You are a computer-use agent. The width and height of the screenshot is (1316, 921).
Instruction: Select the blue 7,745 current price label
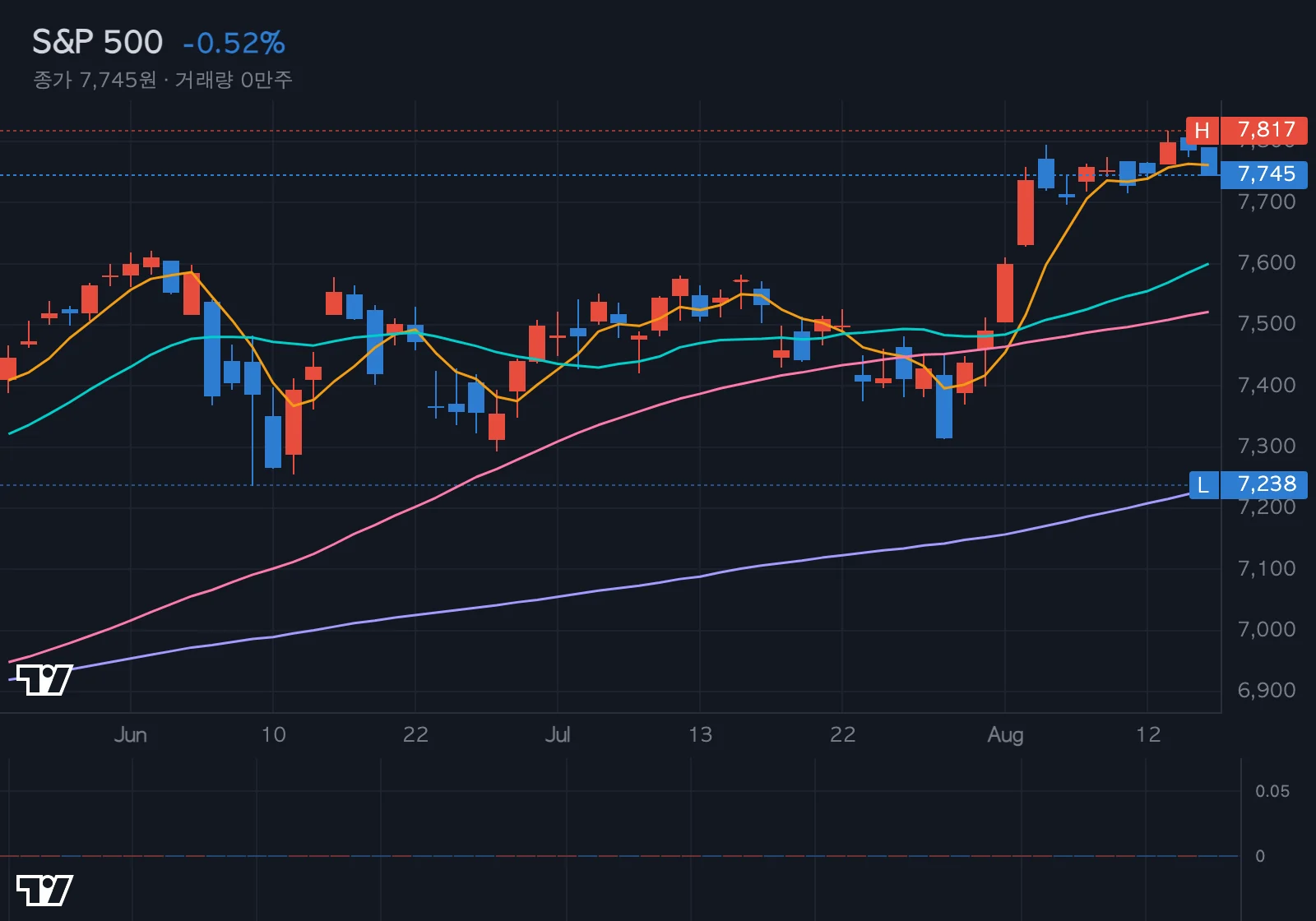pyautogui.click(x=1264, y=174)
